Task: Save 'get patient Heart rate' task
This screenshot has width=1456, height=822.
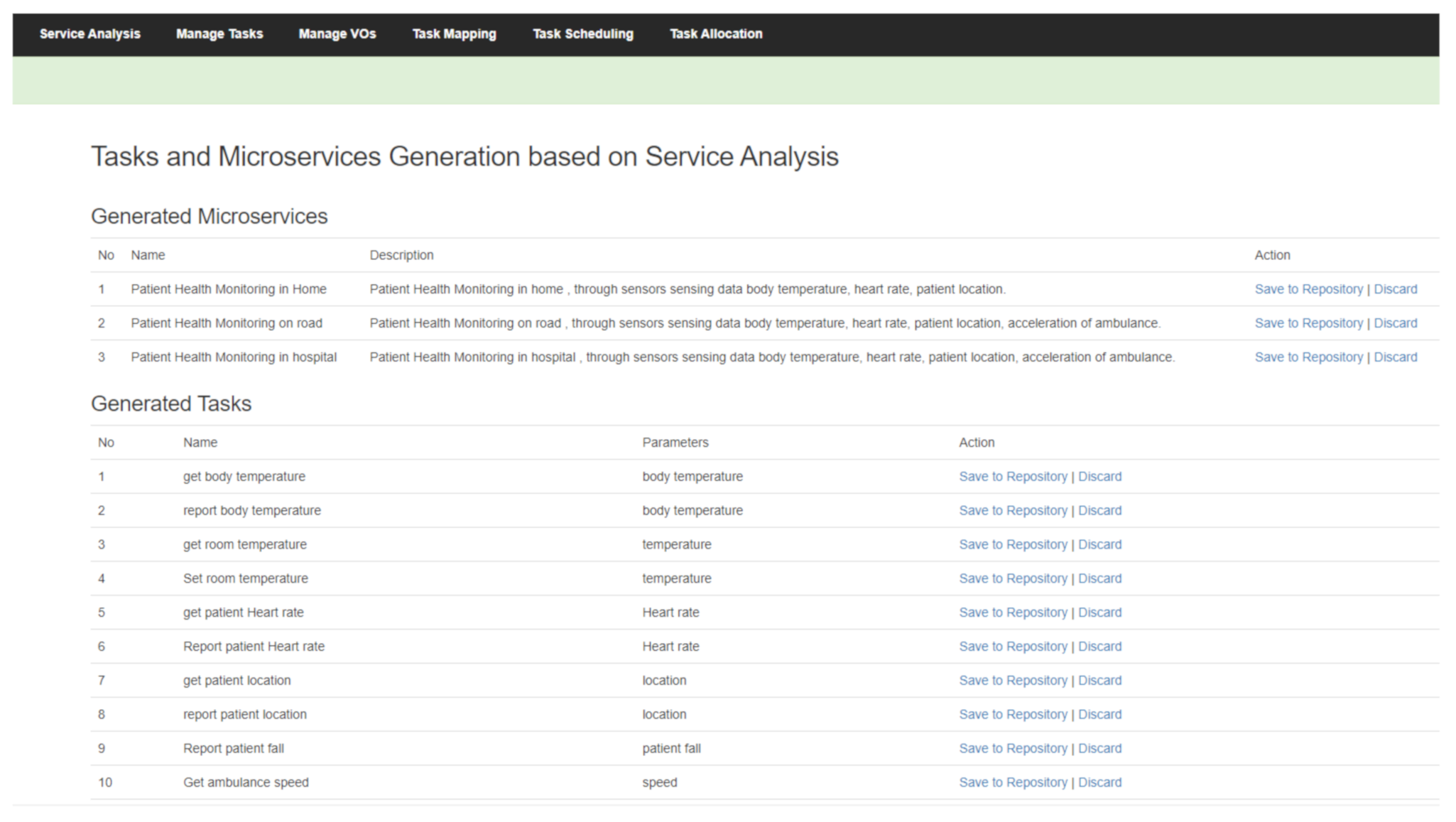Action: tap(1012, 612)
